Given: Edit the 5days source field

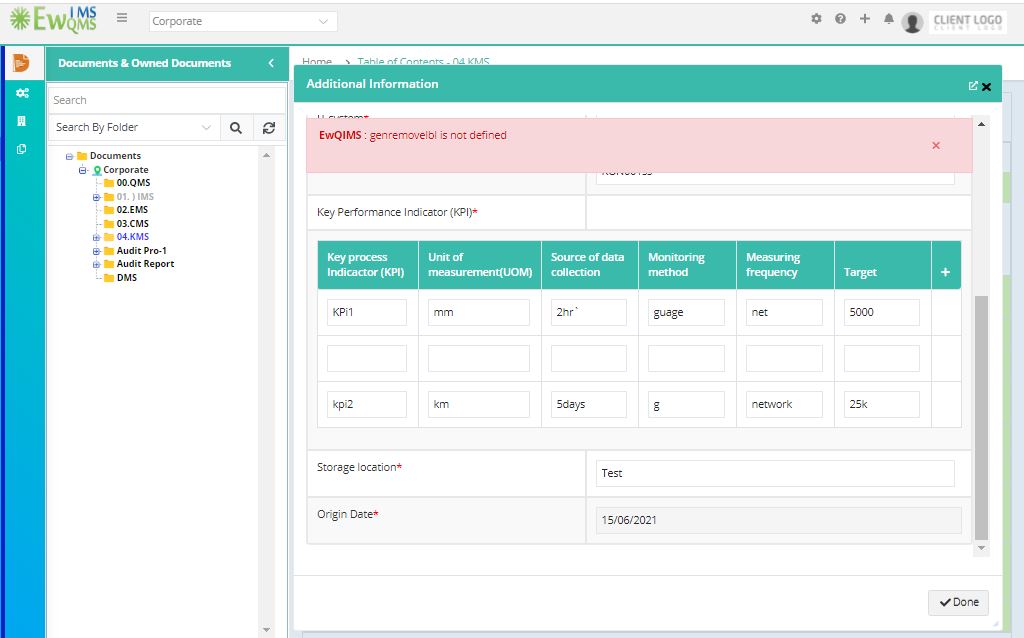Looking at the screenshot, I should click(589, 405).
